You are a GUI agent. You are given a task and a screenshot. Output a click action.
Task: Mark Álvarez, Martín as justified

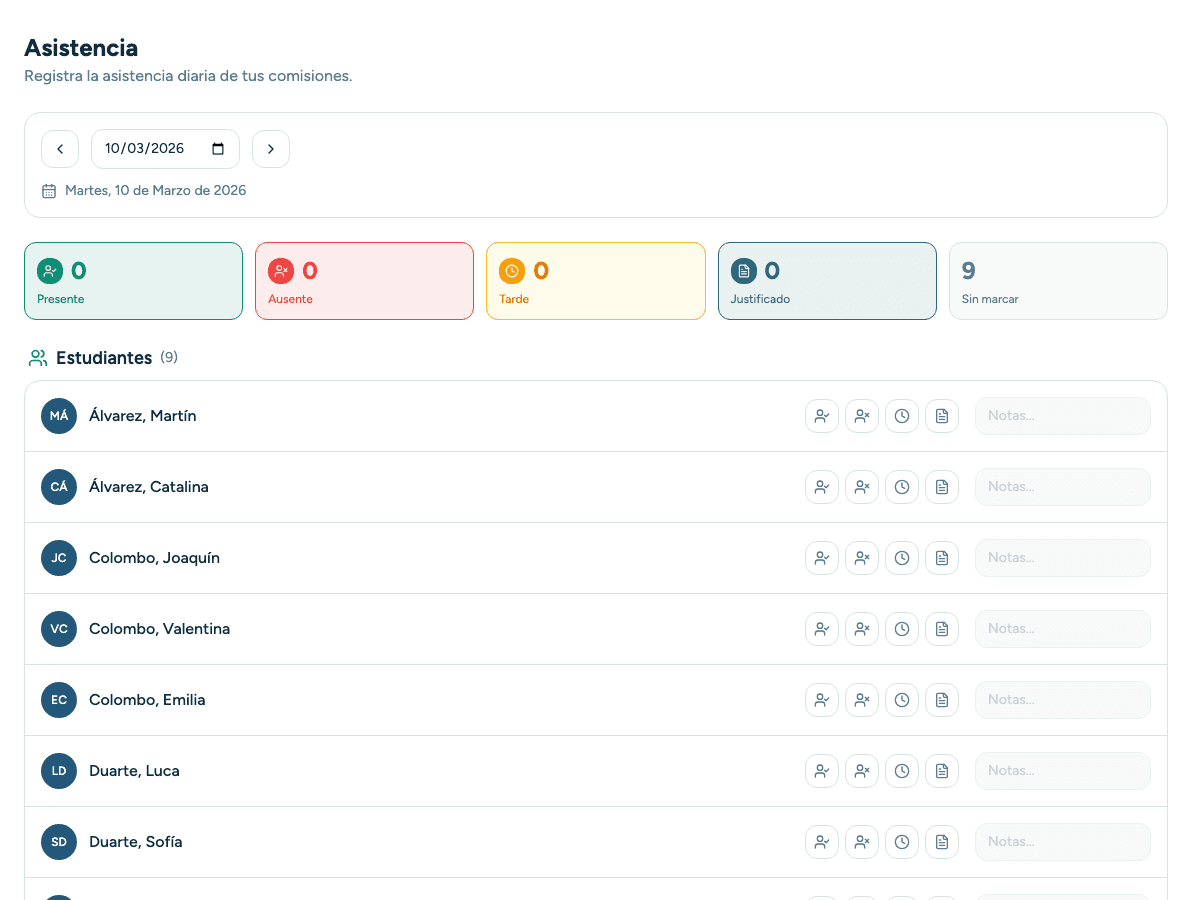pyautogui.click(x=942, y=416)
